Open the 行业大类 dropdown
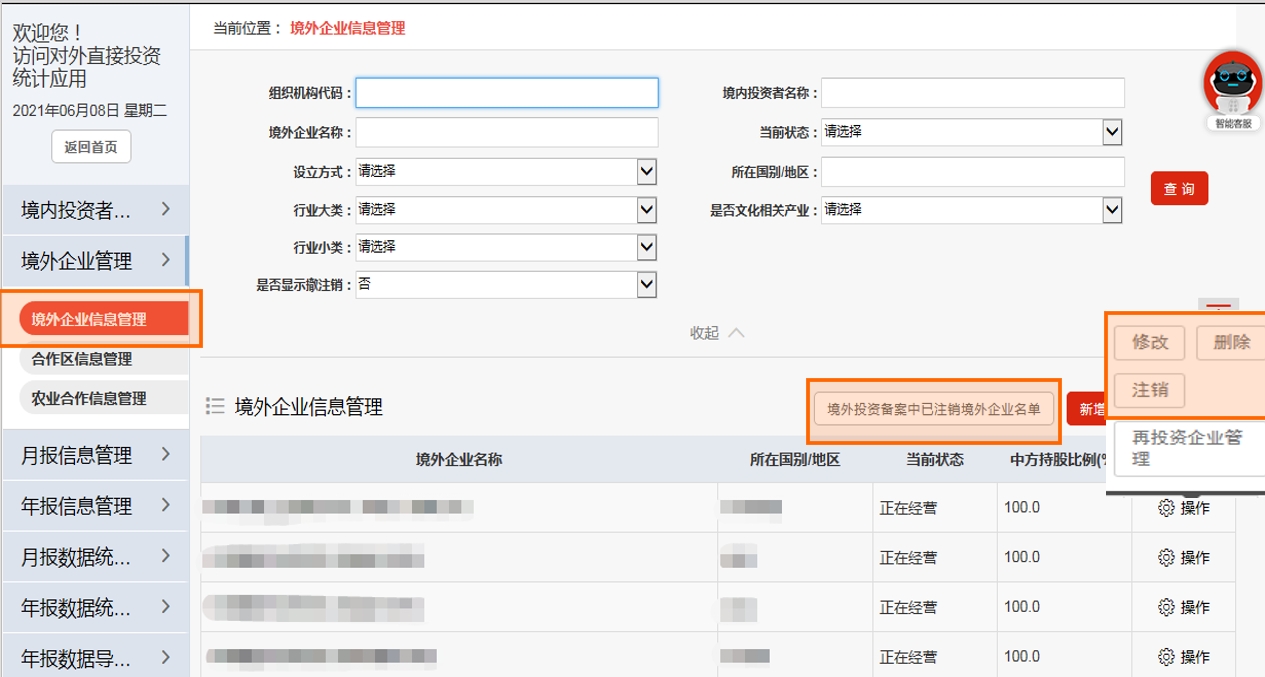 pyautogui.click(x=647, y=209)
